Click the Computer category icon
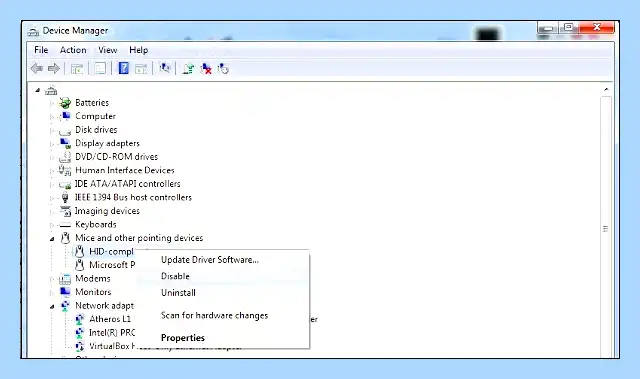Image resolution: width=640 pixels, height=379 pixels. pos(65,116)
